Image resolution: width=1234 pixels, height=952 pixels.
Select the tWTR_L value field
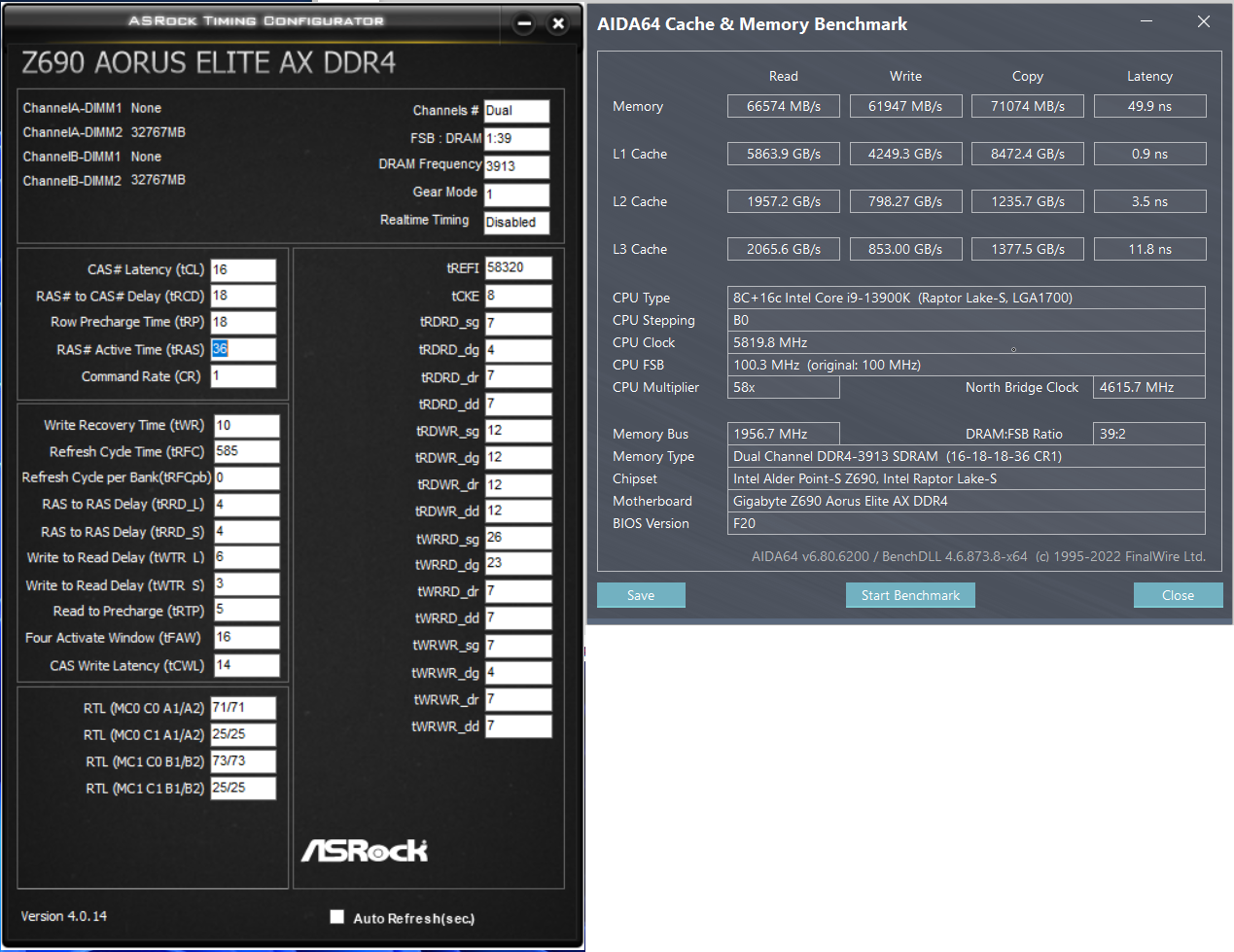click(x=247, y=557)
